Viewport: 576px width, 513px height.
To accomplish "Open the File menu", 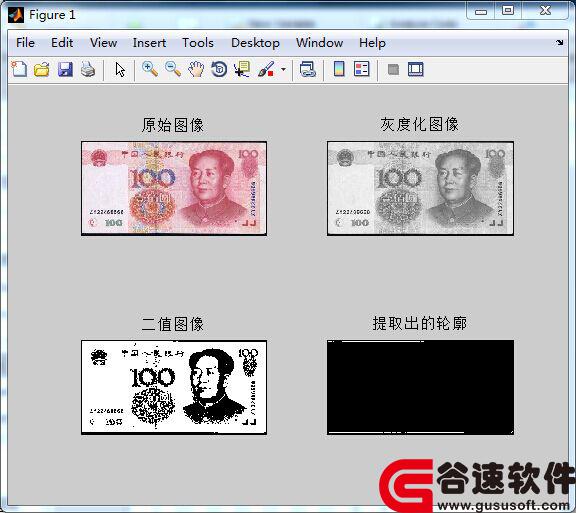I will (x=25, y=43).
